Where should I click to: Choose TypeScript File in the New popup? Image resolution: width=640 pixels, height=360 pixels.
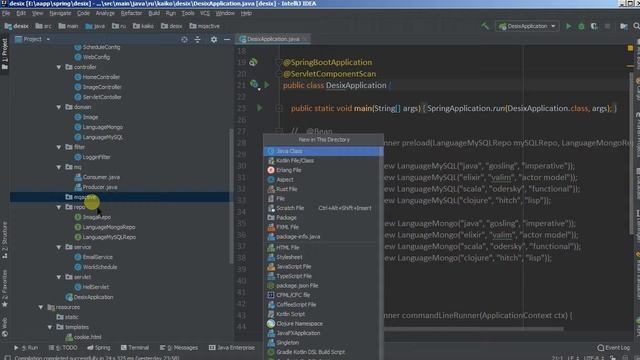322,276
